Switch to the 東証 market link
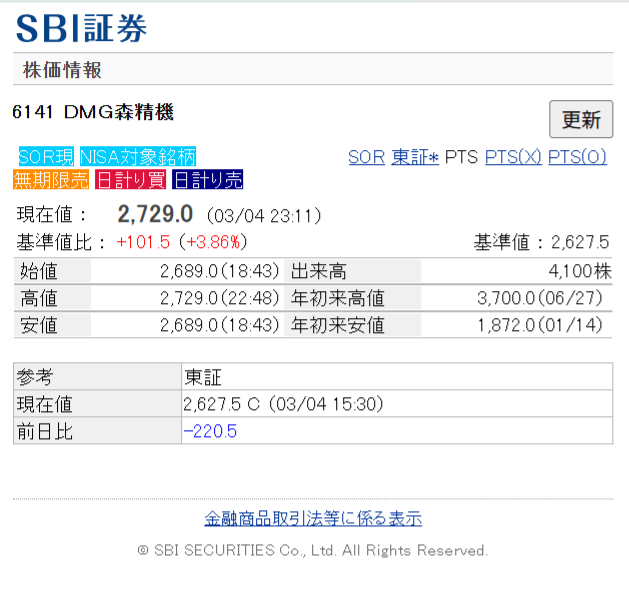Image resolution: width=629 pixels, height=591 pixels. point(415,157)
